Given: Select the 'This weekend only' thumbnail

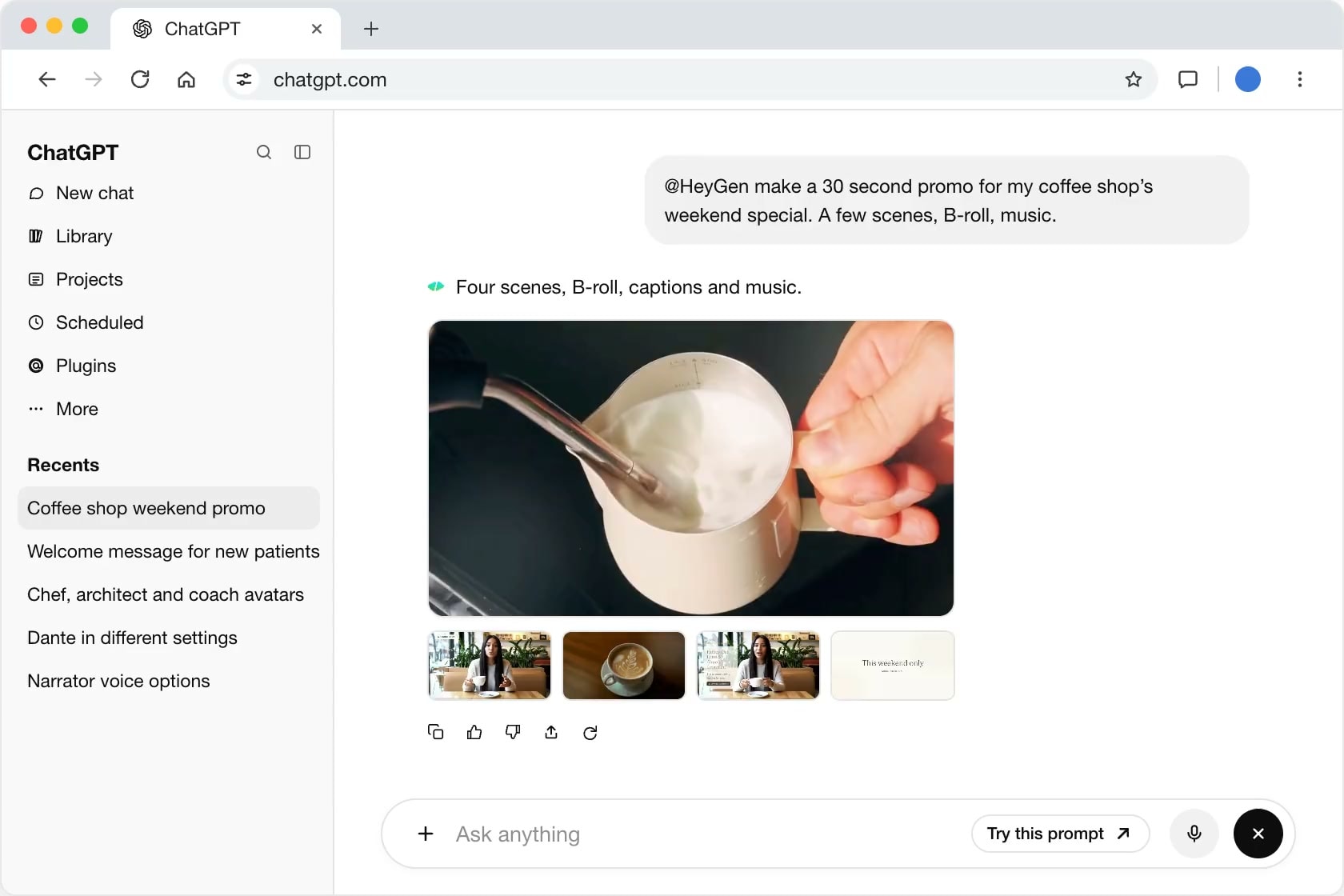Looking at the screenshot, I should coord(893,666).
